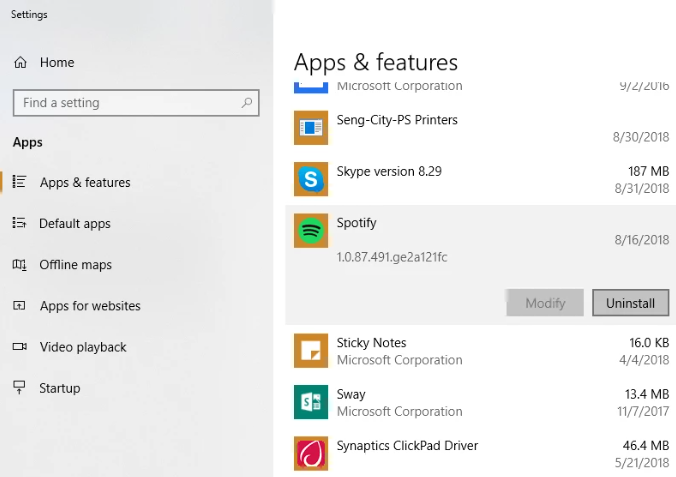Click the Skype size 187 MB
Image resolution: width=676 pixels, height=477 pixels.
[x=648, y=171]
